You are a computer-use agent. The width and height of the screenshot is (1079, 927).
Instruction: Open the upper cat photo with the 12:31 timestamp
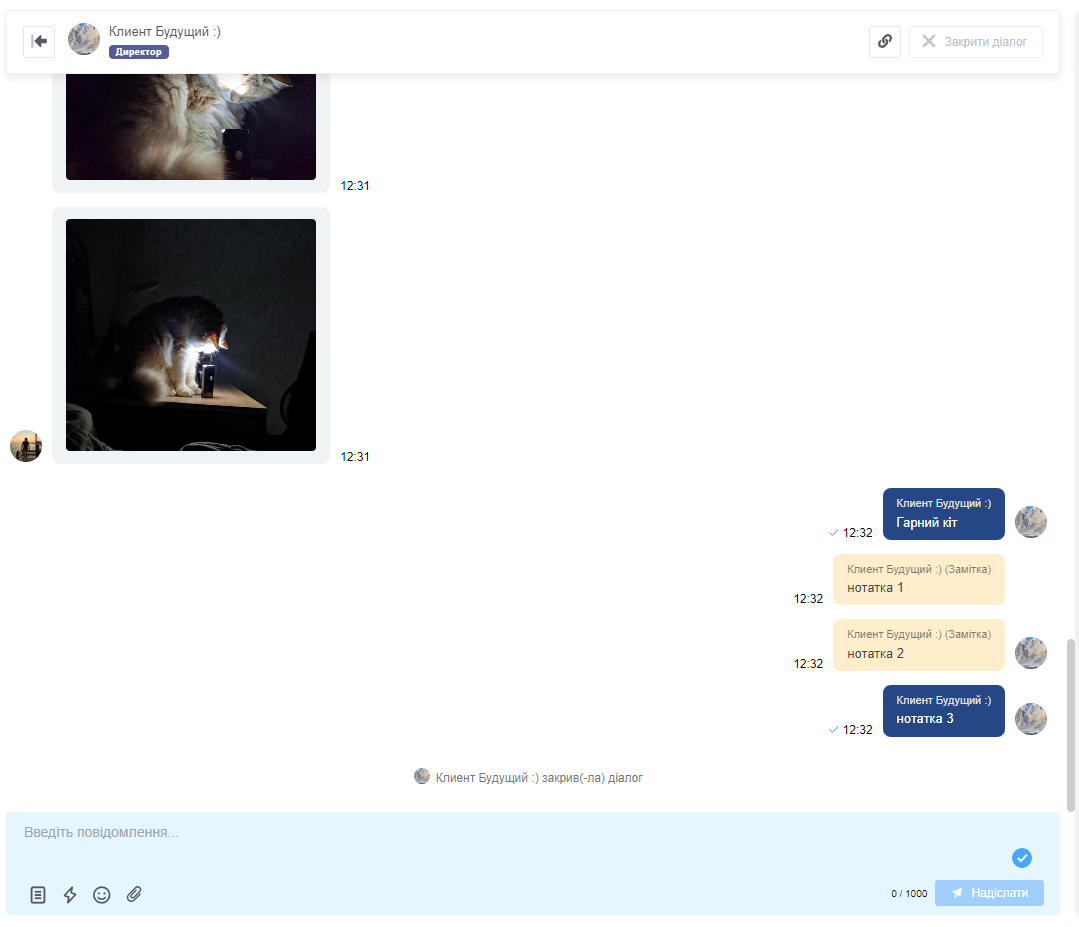191,127
